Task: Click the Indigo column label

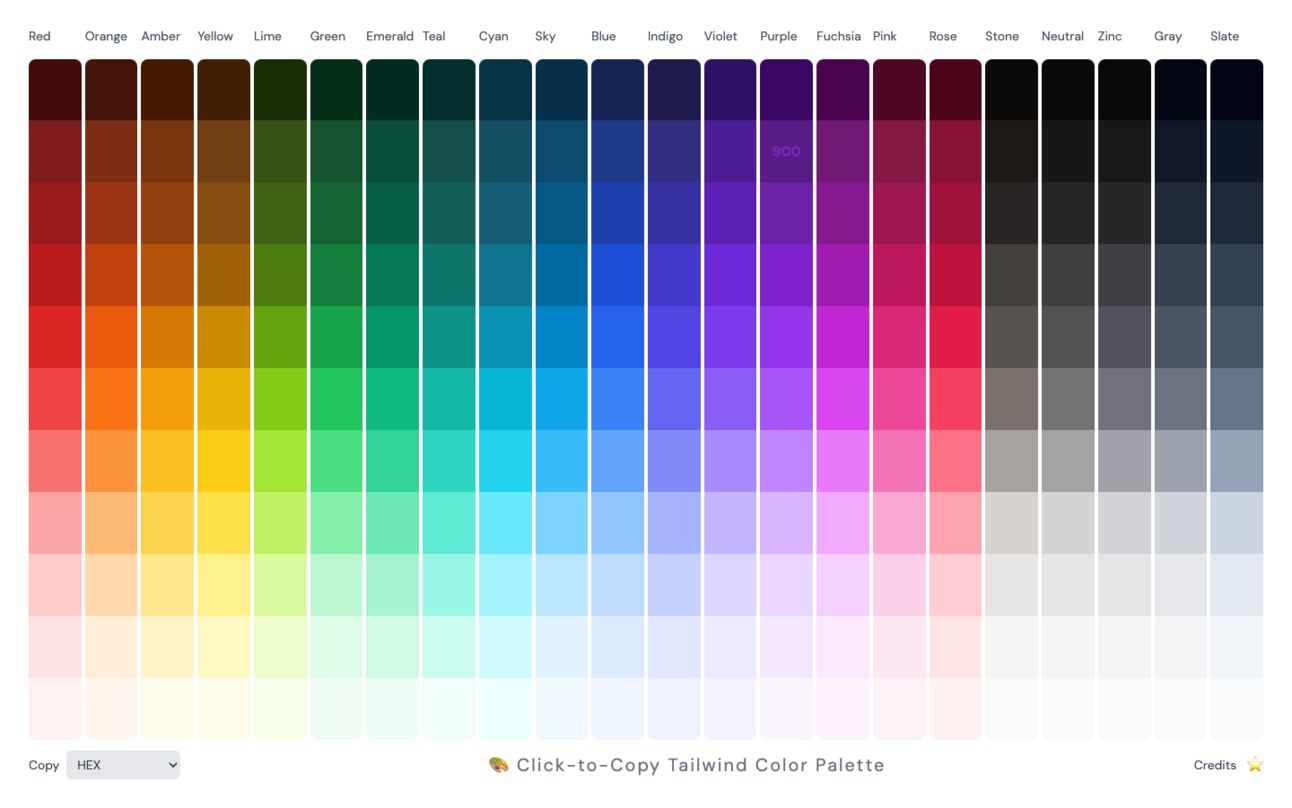Action: tap(665, 36)
